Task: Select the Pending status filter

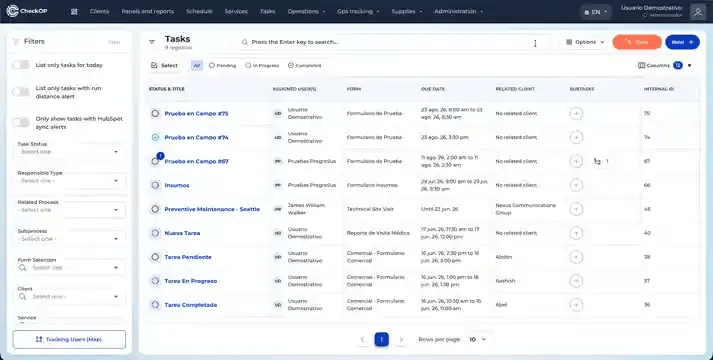Action: tap(222, 65)
